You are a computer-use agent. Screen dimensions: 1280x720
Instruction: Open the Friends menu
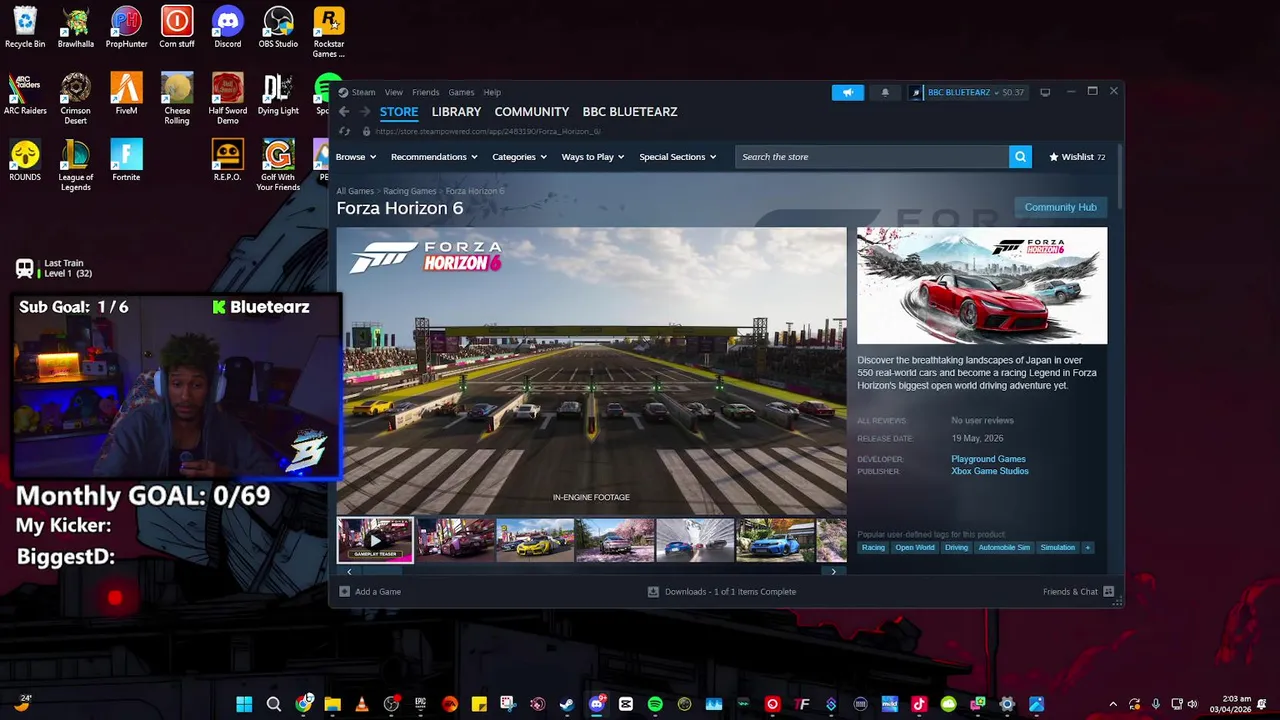click(426, 92)
